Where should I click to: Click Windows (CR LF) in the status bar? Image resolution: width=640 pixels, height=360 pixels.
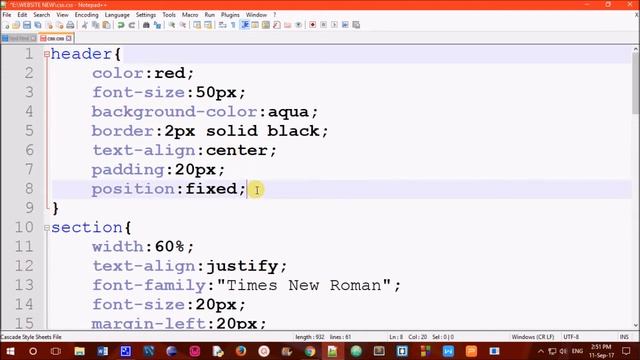click(x=533, y=337)
